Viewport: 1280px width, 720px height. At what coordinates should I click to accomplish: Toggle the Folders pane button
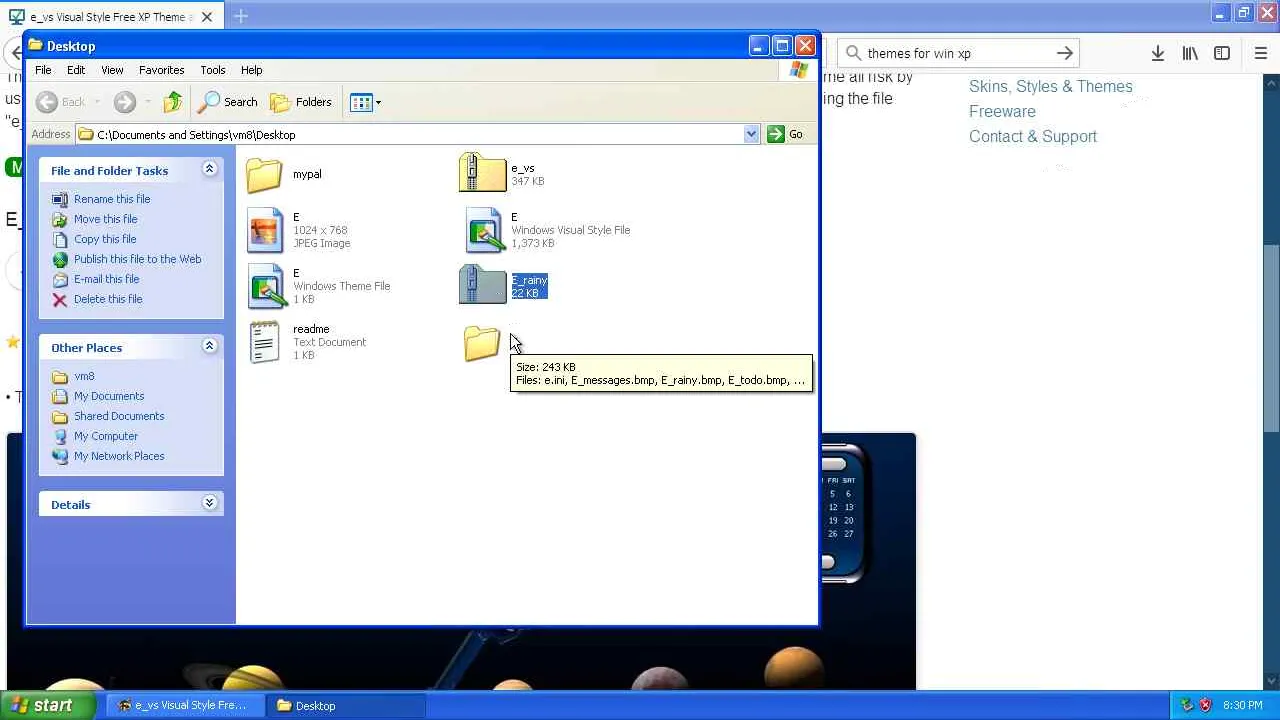coord(301,102)
